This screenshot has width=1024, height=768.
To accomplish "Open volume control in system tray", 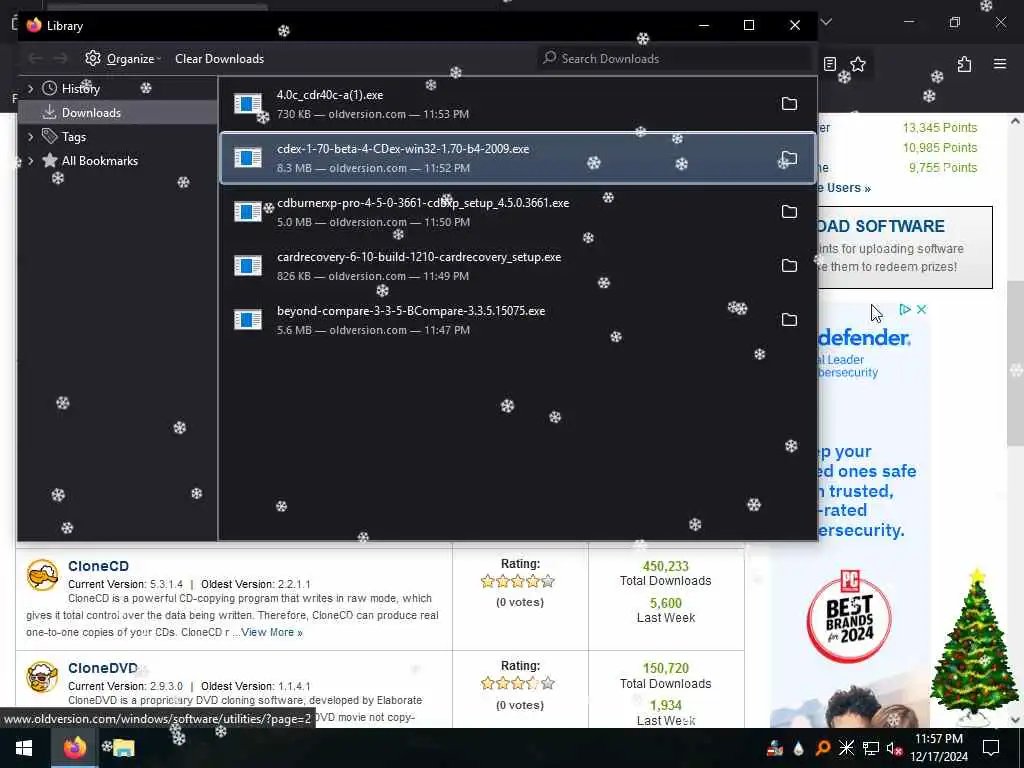I will pos(893,748).
